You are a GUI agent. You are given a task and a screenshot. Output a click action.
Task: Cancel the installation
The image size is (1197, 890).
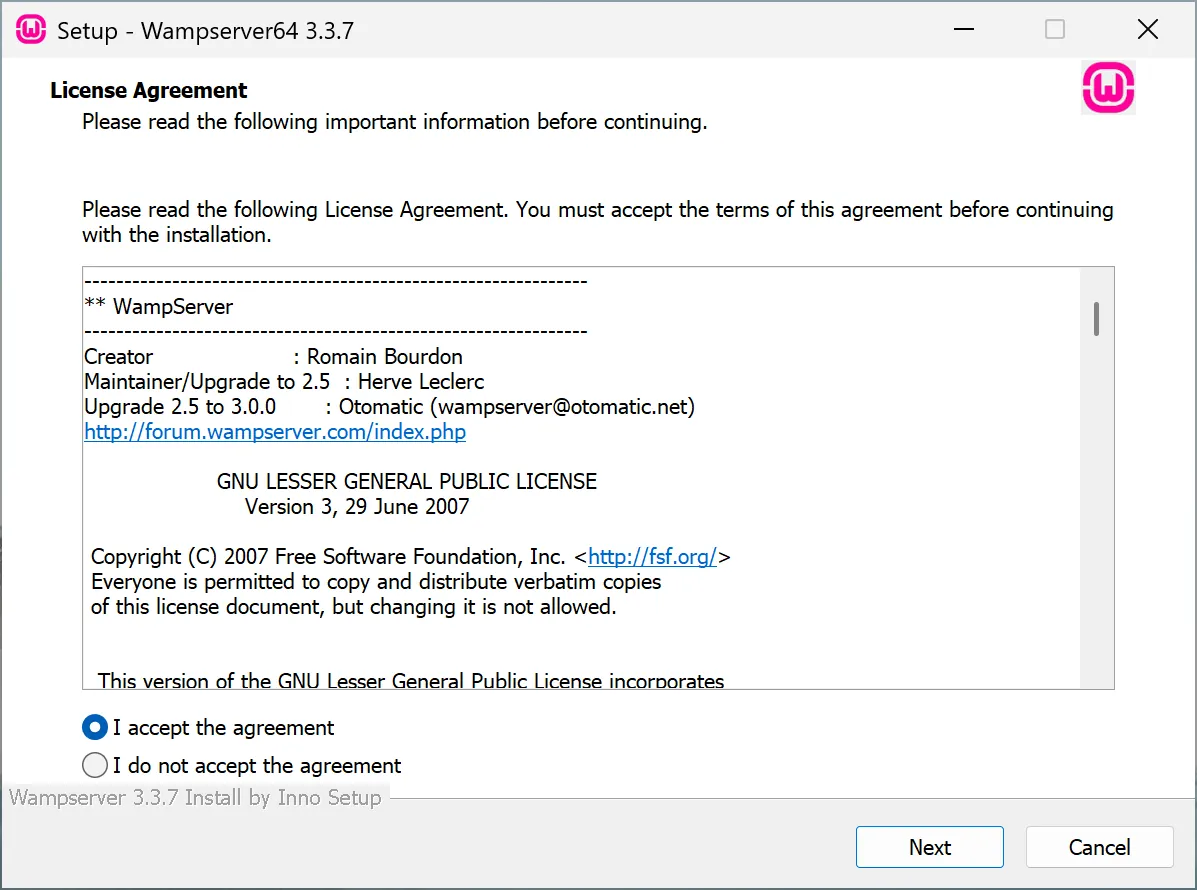point(1099,847)
